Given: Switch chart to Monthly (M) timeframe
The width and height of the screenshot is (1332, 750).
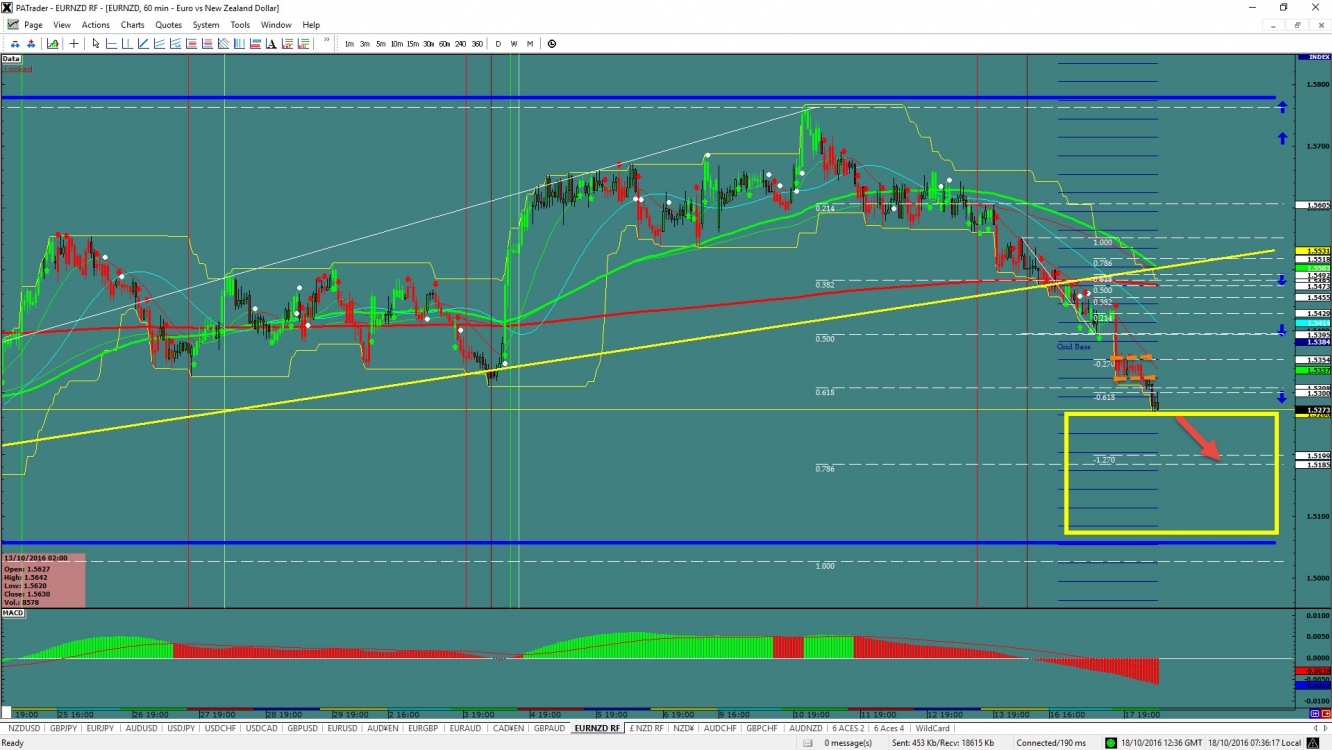Looking at the screenshot, I should 530,44.
